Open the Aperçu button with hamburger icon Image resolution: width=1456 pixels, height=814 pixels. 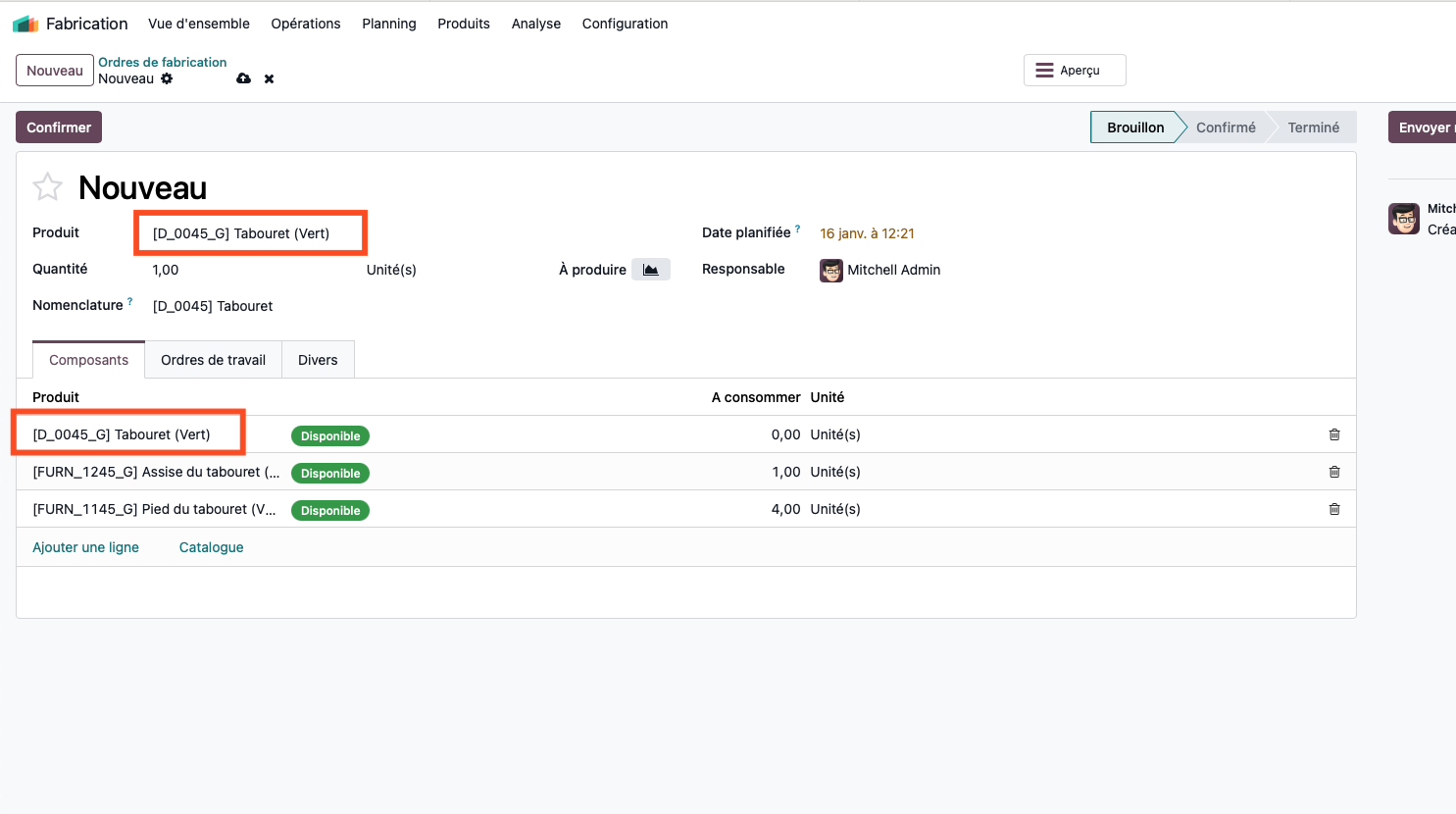tap(1075, 71)
